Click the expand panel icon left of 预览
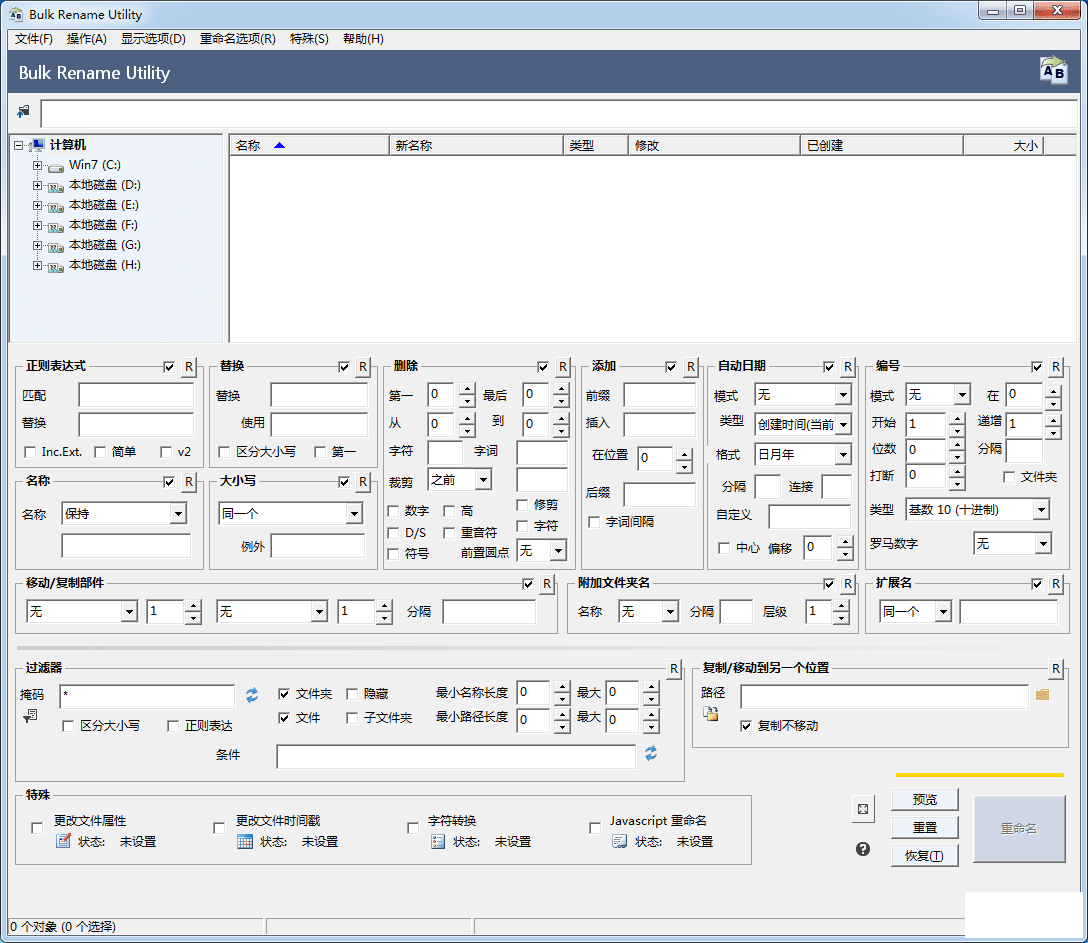The width and height of the screenshot is (1088, 943). click(x=862, y=809)
